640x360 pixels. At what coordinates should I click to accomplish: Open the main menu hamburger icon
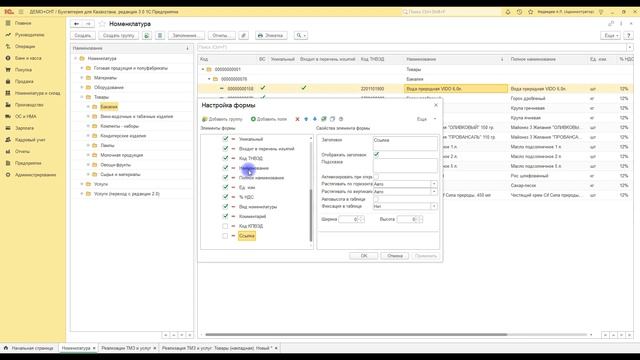[x=21, y=12]
